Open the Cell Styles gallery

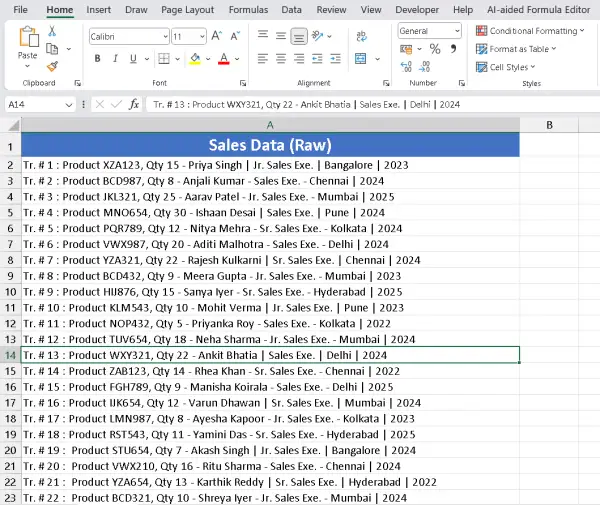(x=508, y=67)
